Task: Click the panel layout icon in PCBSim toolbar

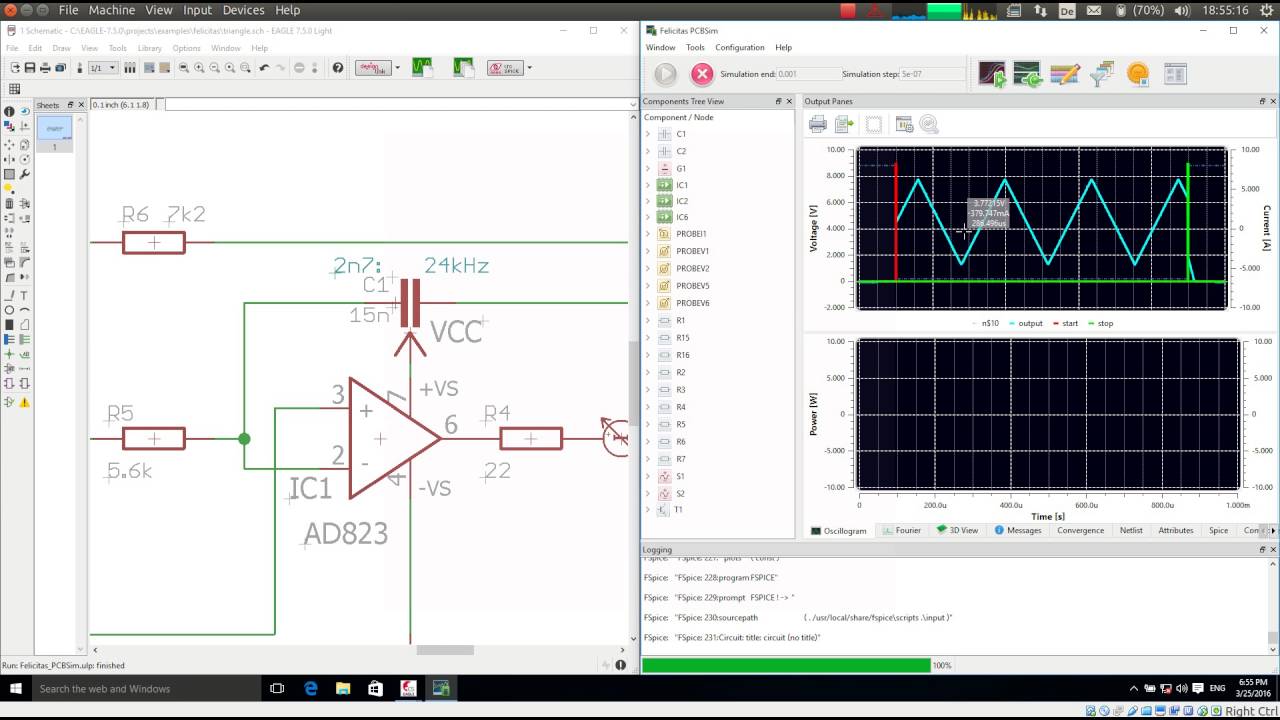Action: pyautogui.click(x=1175, y=74)
